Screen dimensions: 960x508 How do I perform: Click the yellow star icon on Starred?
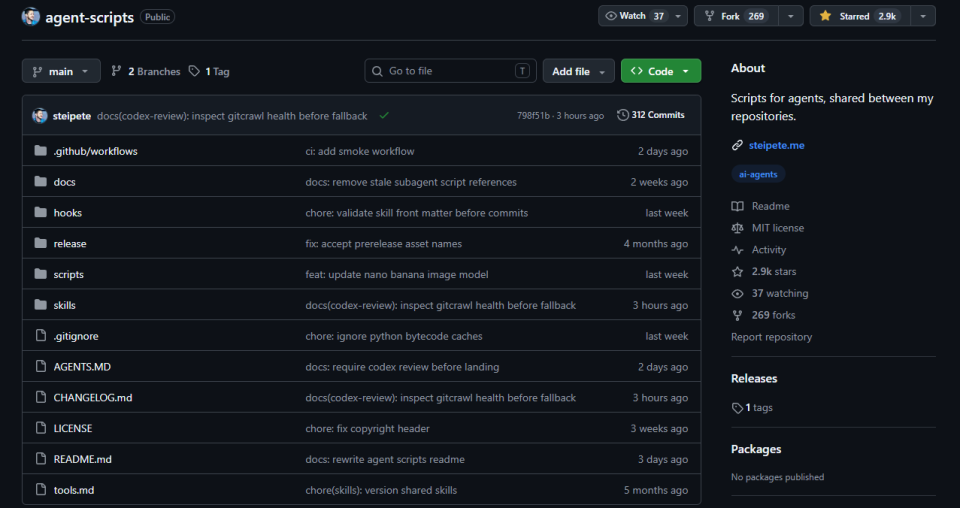[825, 16]
